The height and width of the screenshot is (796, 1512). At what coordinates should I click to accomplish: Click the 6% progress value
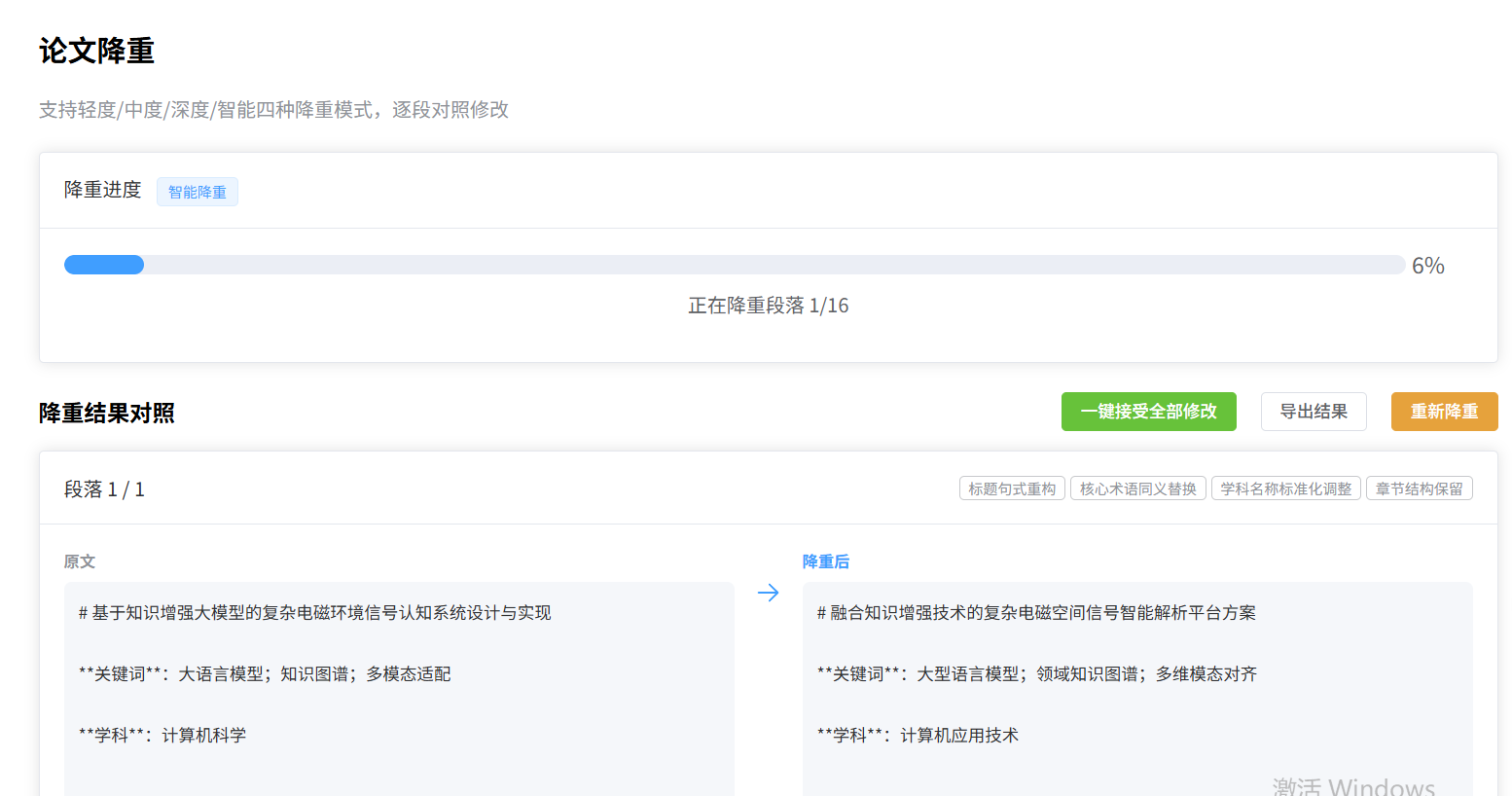[x=1428, y=266]
